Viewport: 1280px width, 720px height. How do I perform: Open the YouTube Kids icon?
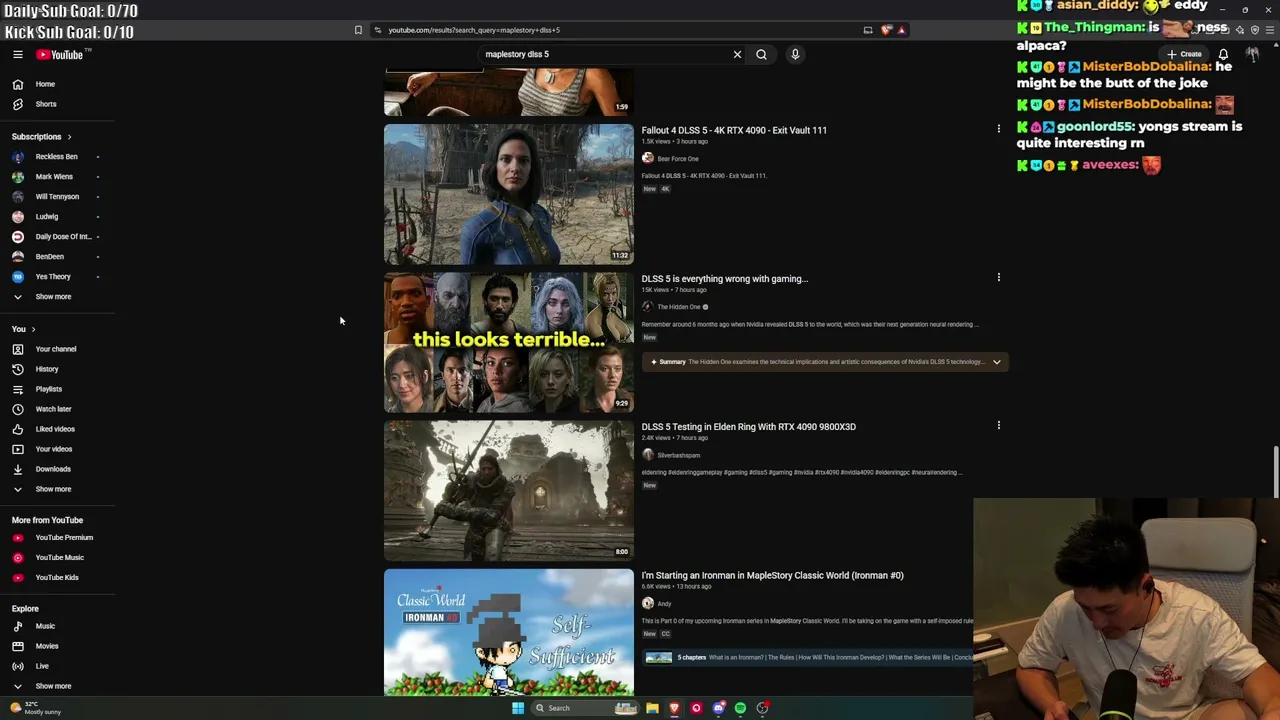pyautogui.click(x=18, y=578)
